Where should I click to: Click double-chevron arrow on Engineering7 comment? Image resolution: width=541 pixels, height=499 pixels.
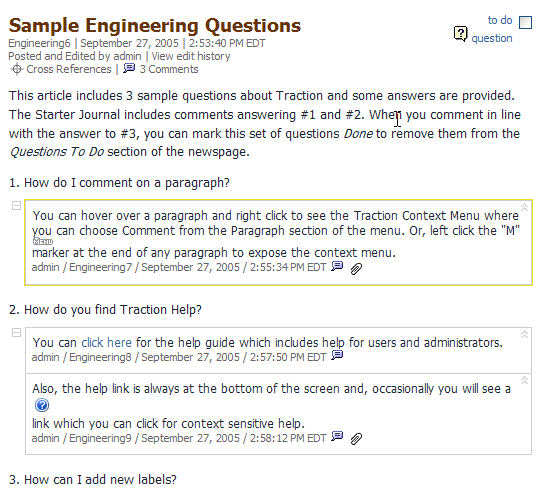[x=524, y=207]
